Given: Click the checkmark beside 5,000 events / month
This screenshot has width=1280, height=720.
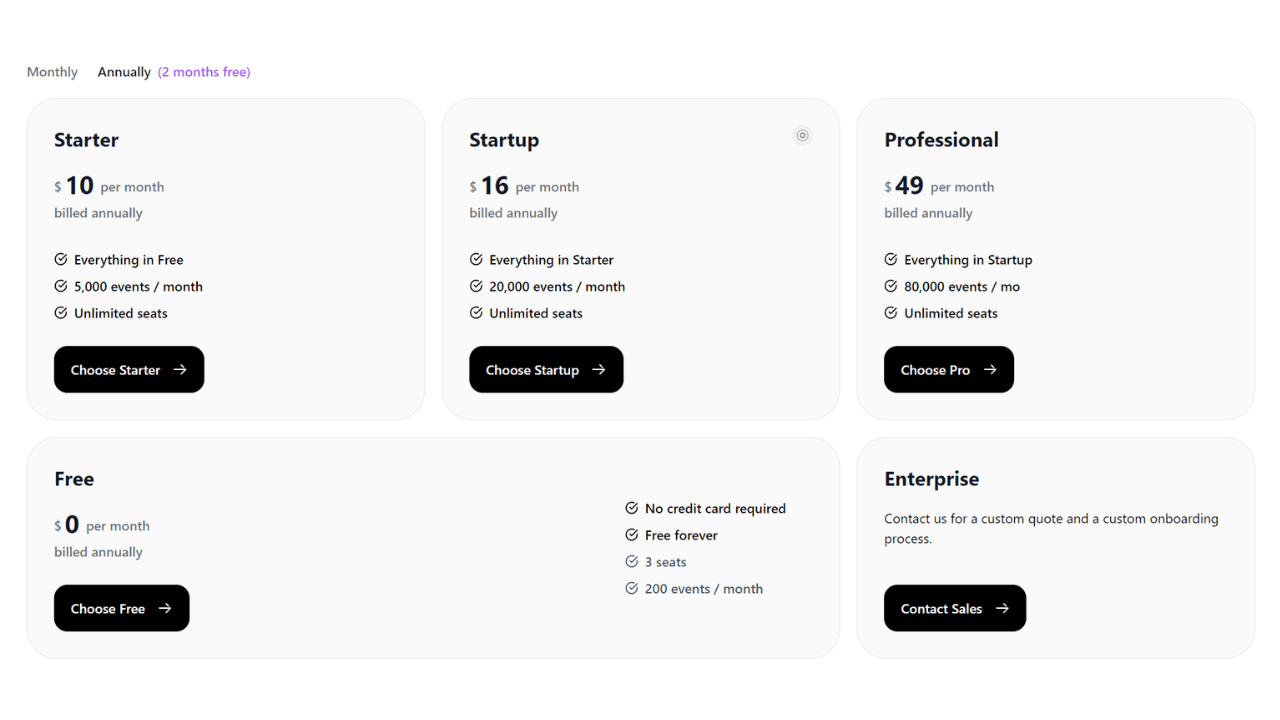Looking at the screenshot, I should pyautogui.click(x=60, y=286).
